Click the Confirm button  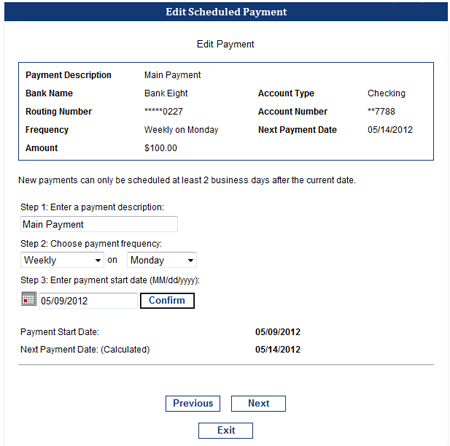pos(167,301)
